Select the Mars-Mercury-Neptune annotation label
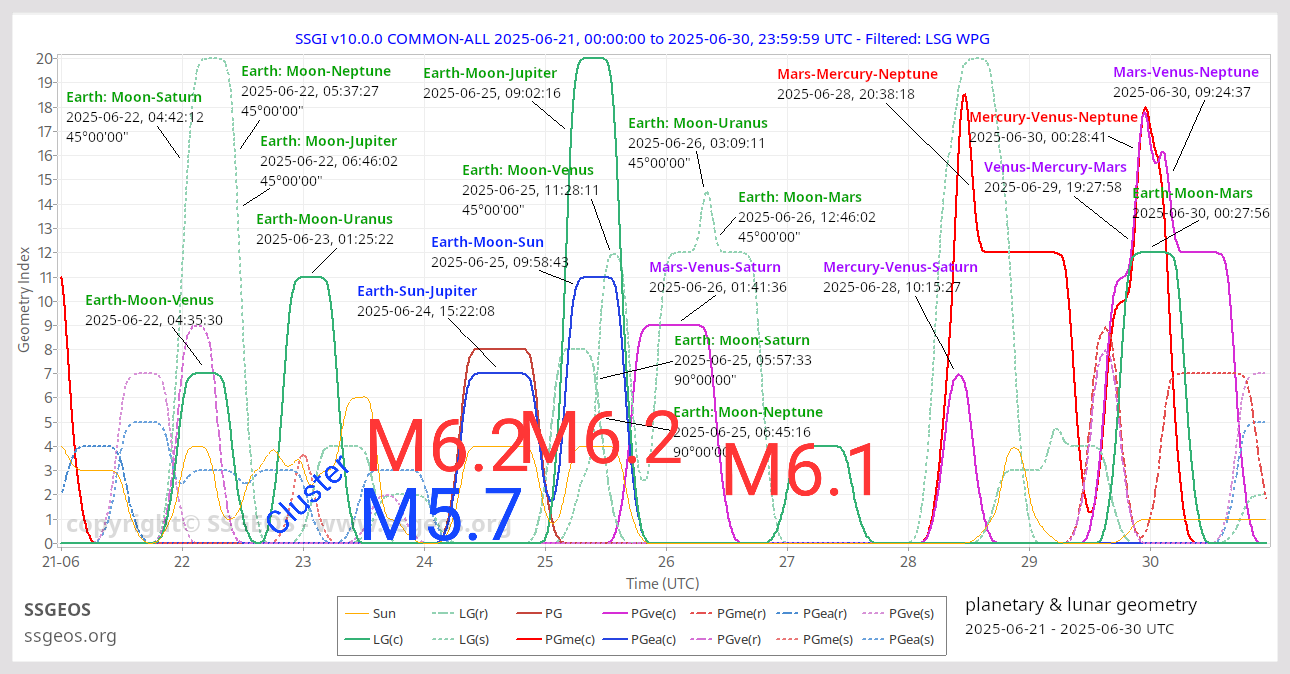Viewport: 1290px width, 674px height. coord(857,74)
